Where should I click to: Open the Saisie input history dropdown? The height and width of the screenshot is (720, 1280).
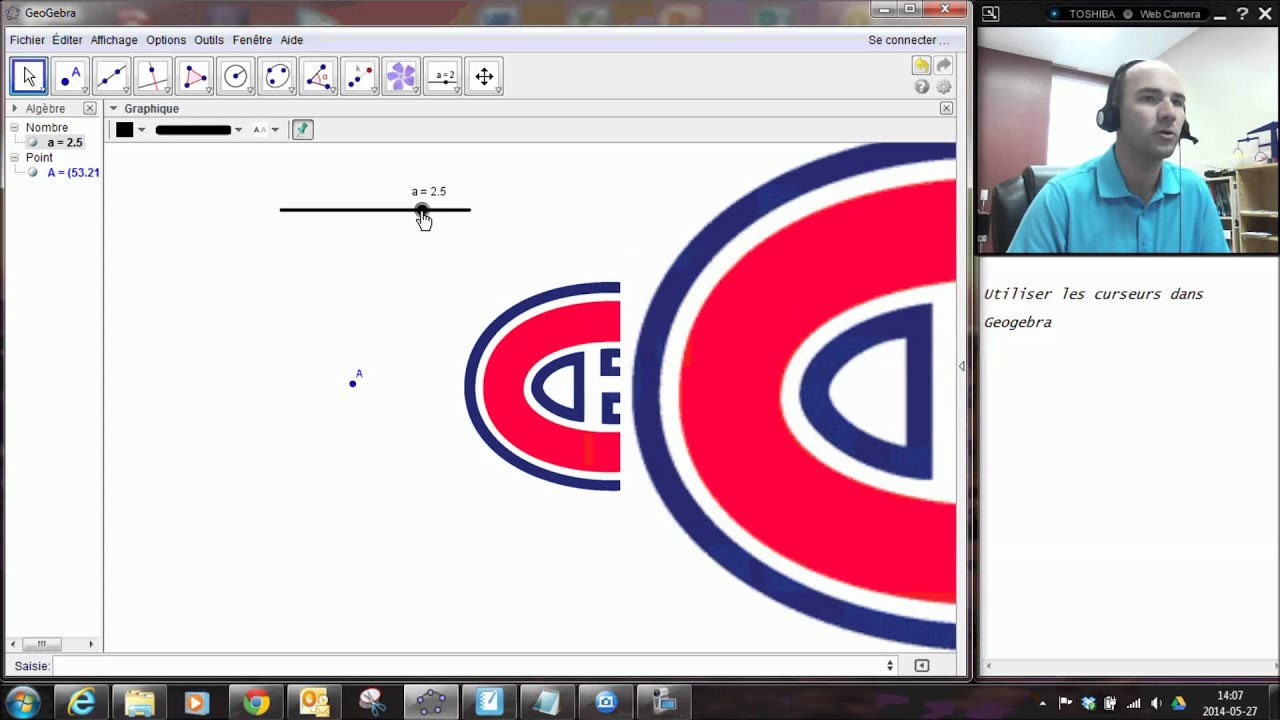click(x=890, y=665)
